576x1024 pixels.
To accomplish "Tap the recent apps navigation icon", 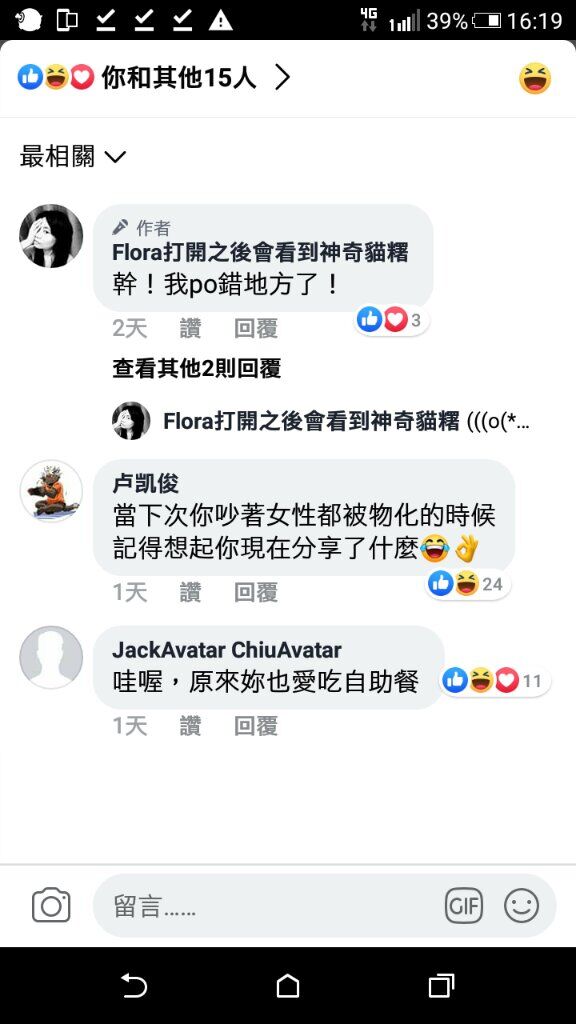I will pyautogui.click(x=441, y=985).
